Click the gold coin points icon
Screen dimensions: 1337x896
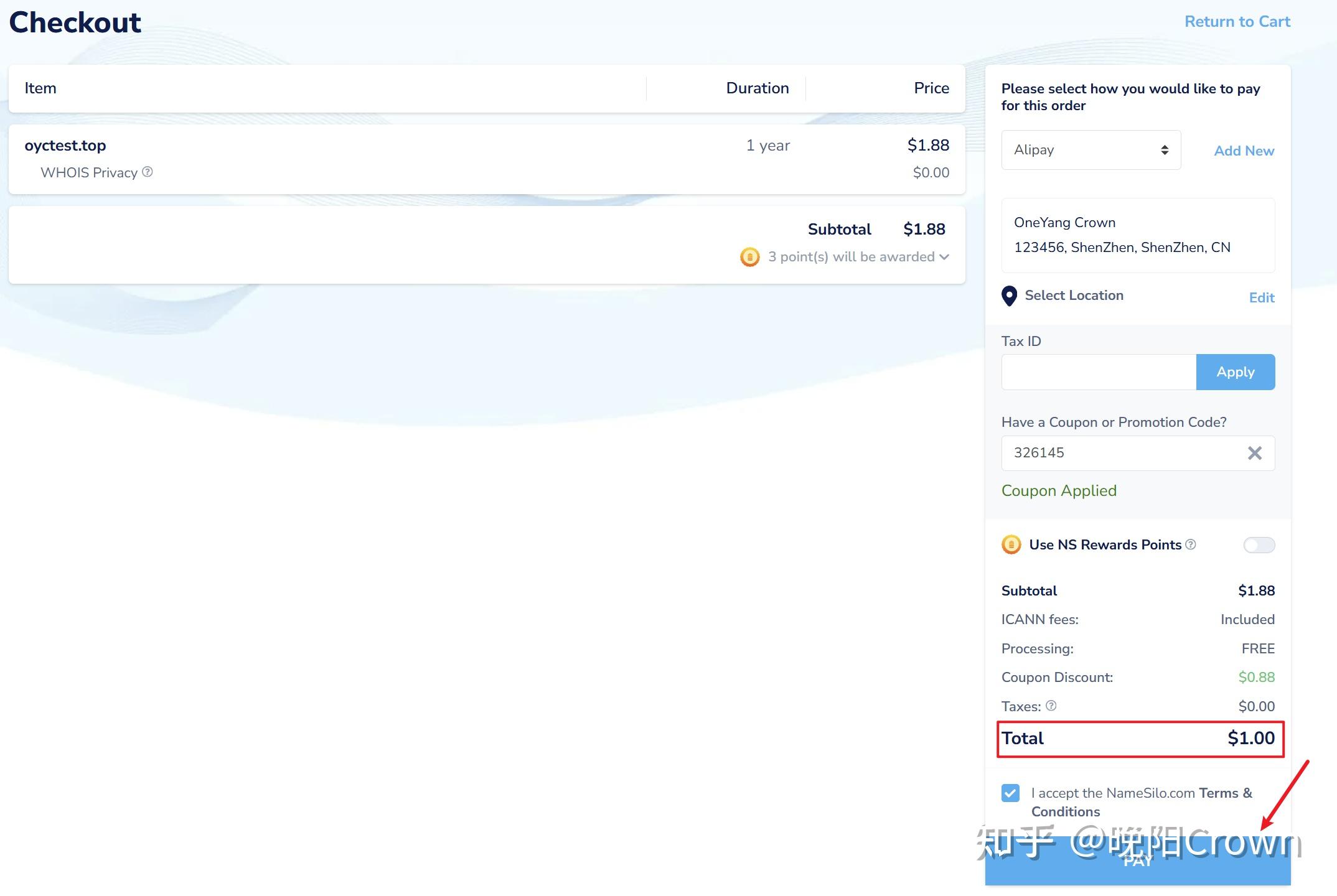(749, 257)
